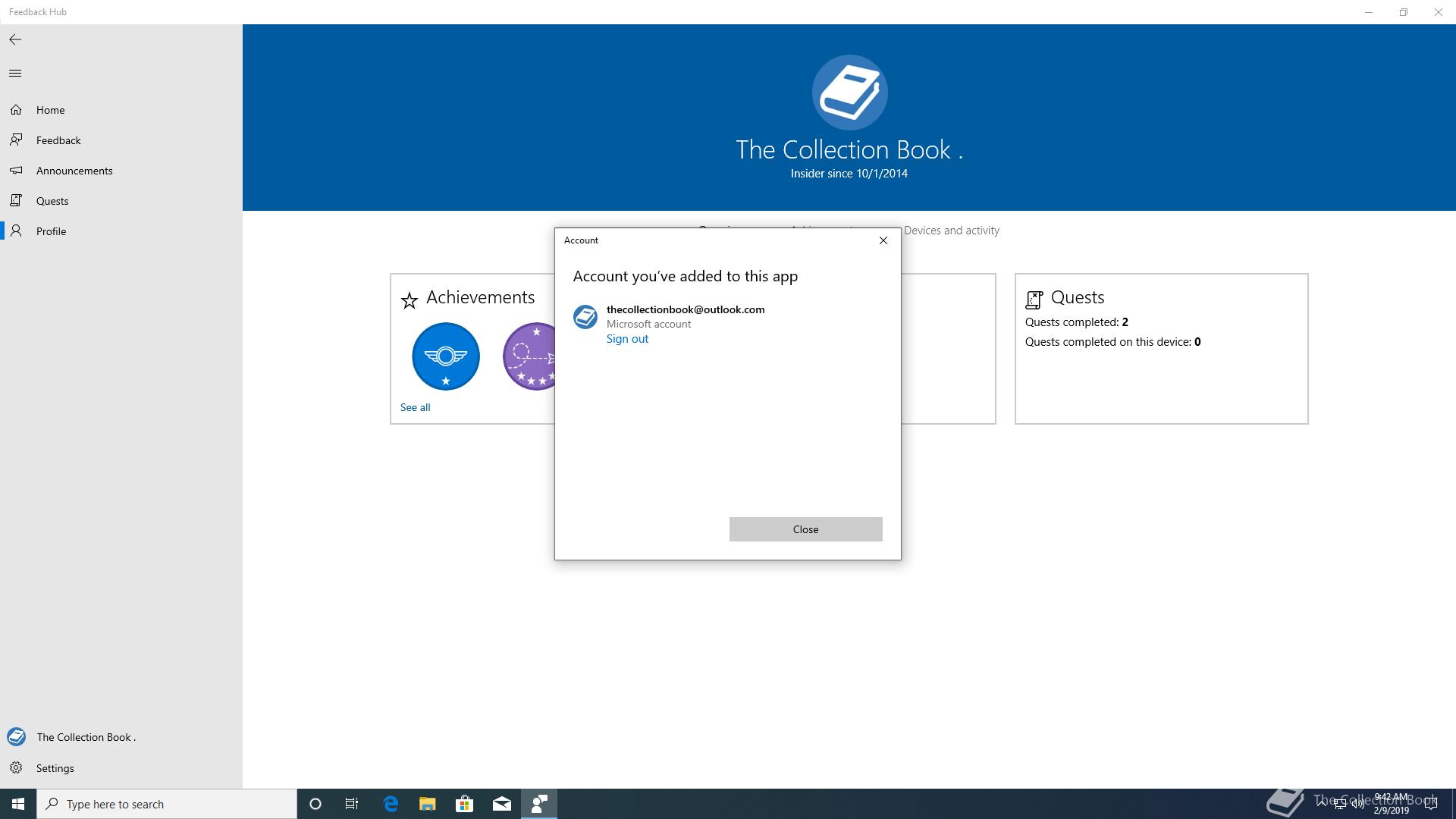Close the Account dialog with X
1456x819 pixels.
pos(883,240)
